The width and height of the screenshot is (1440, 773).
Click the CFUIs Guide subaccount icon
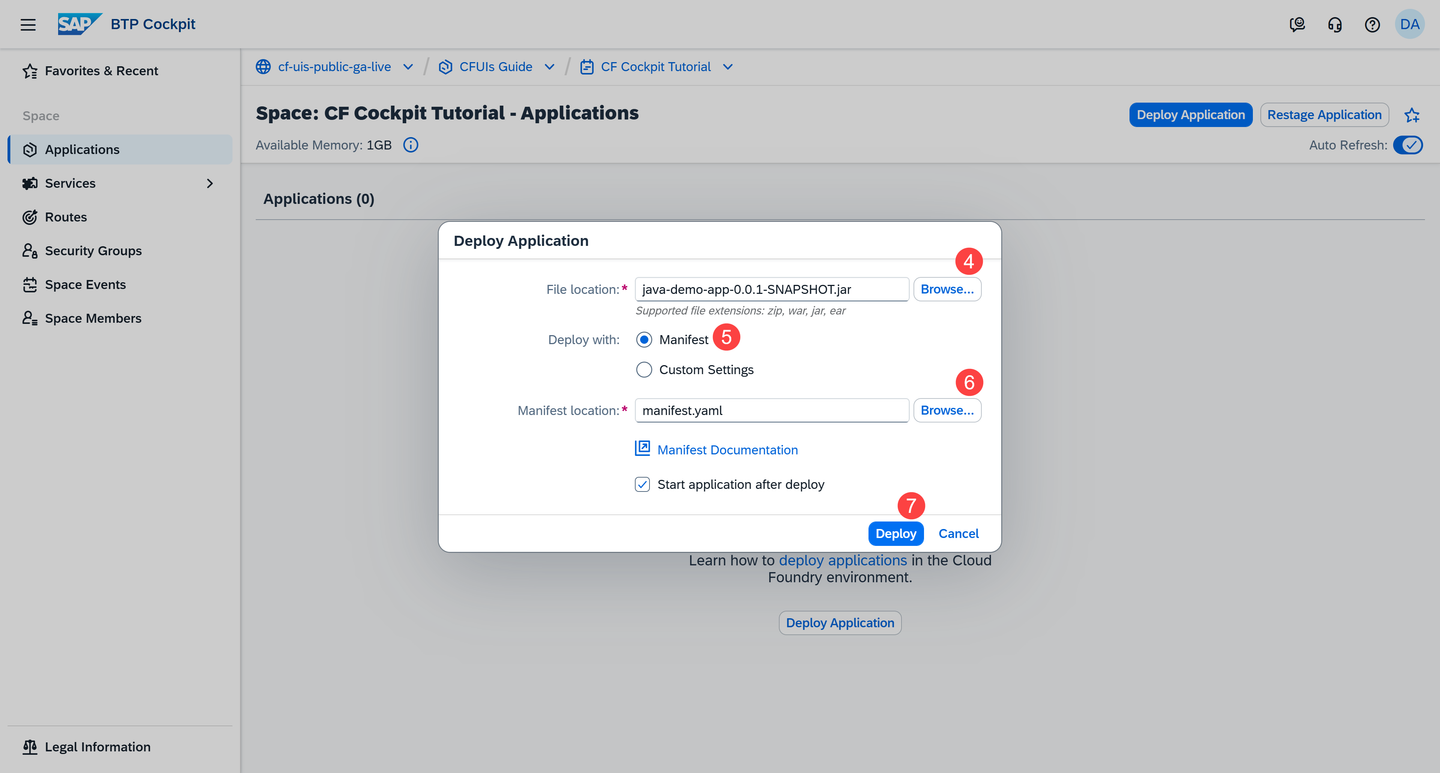(445, 67)
